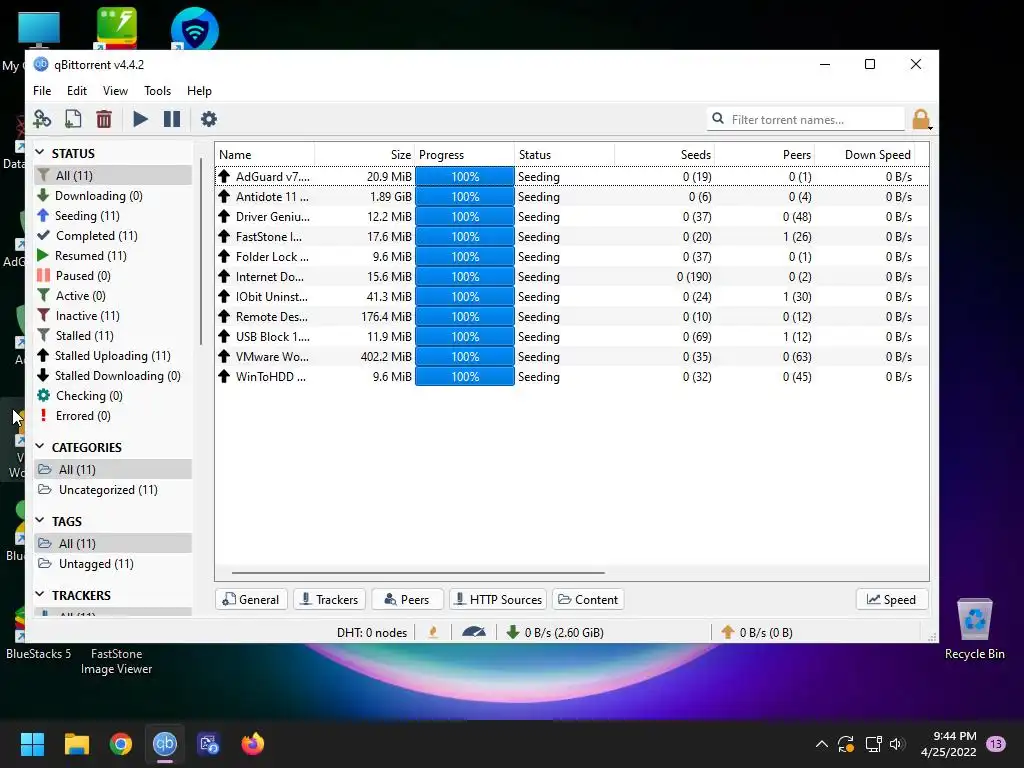The image size is (1024, 768).
Task: Sort torrents by Size column header
Action: 364,155
